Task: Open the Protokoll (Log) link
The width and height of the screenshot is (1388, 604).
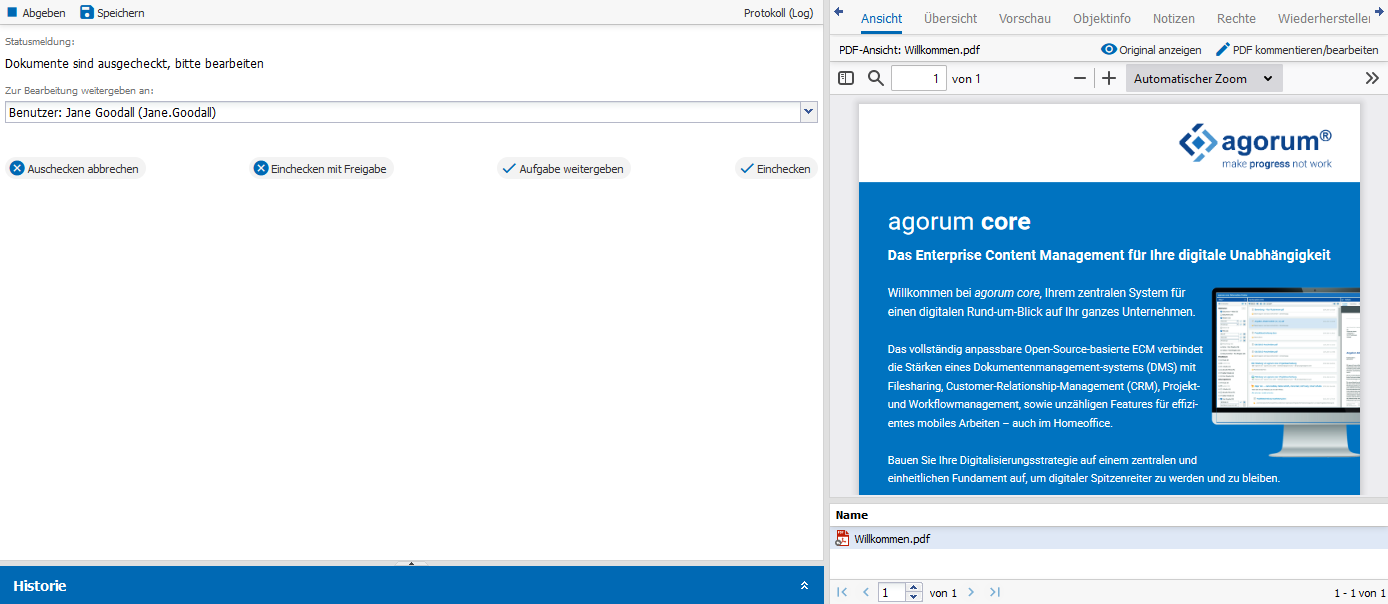Action: (778, 13)
